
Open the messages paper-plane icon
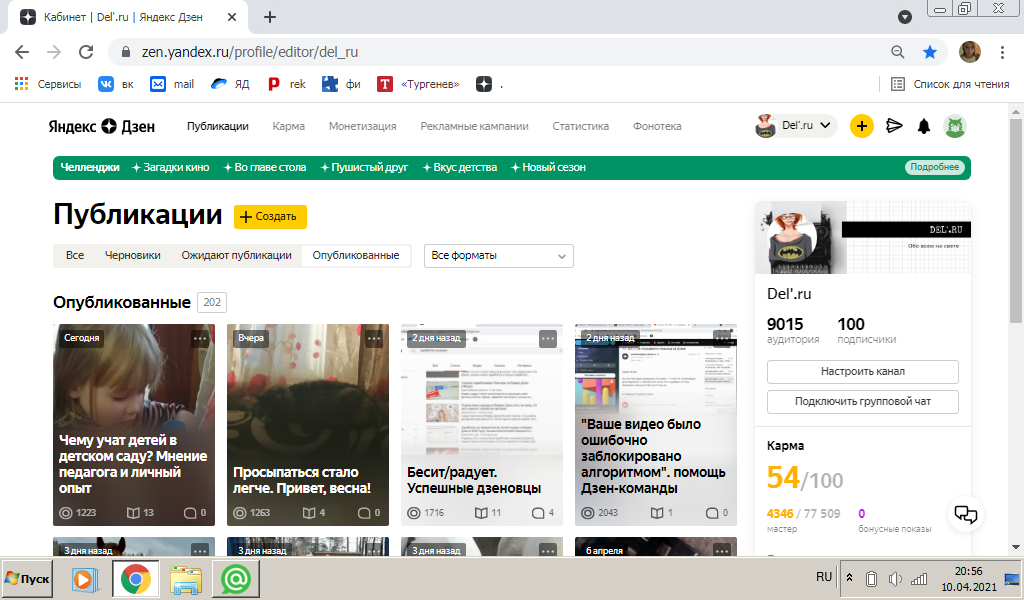(894, 126)
